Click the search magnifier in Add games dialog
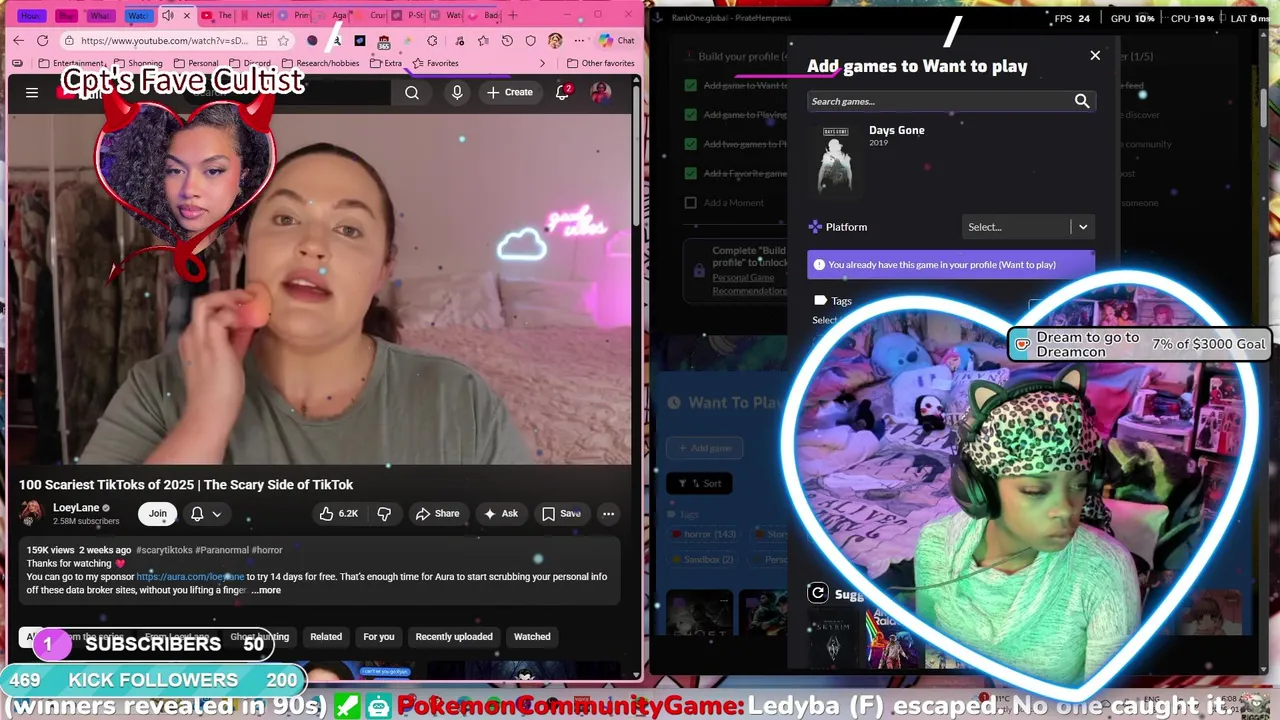 1082,101
